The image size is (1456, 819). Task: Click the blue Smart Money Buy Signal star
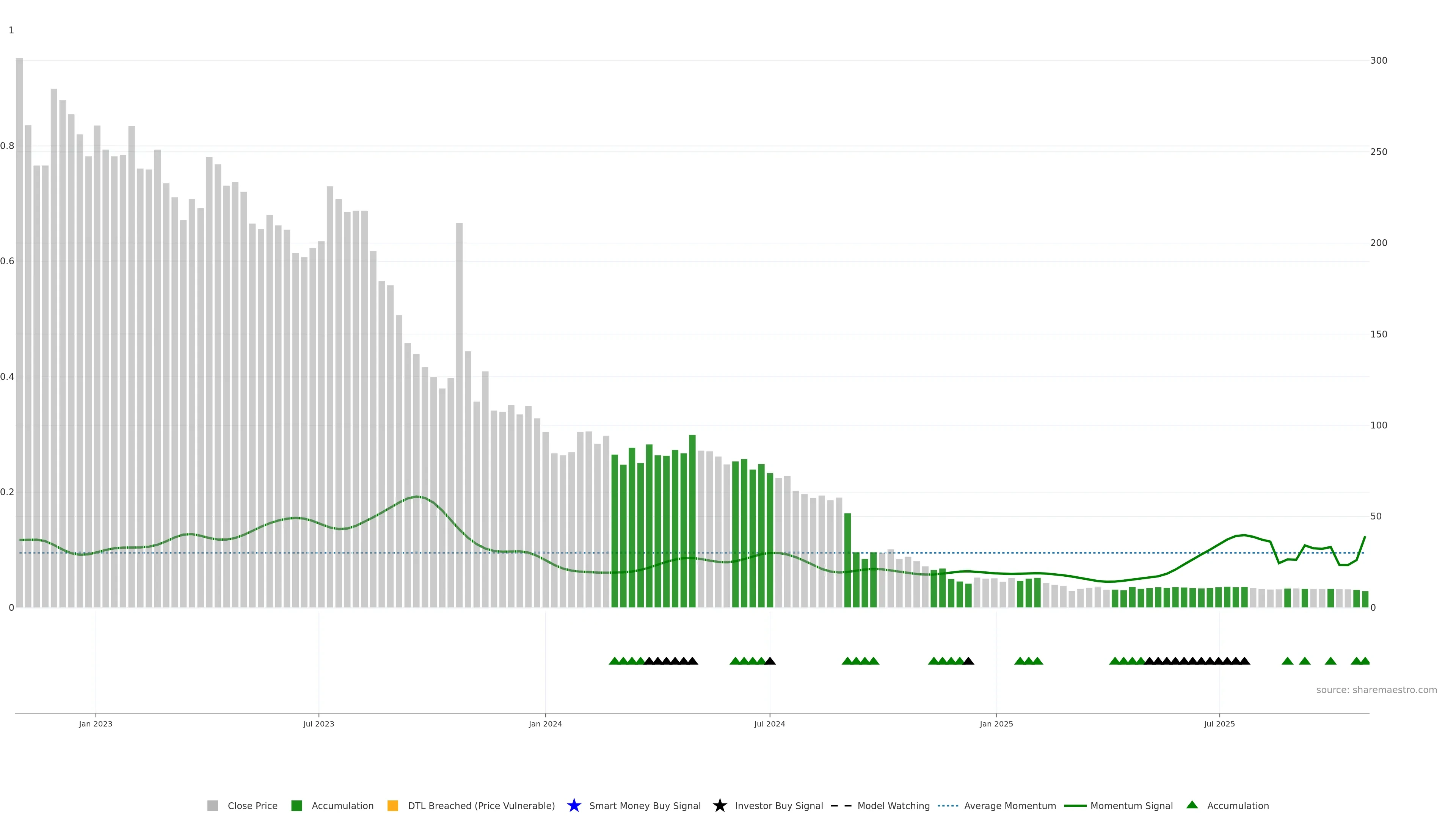click(x=574, y=805)
